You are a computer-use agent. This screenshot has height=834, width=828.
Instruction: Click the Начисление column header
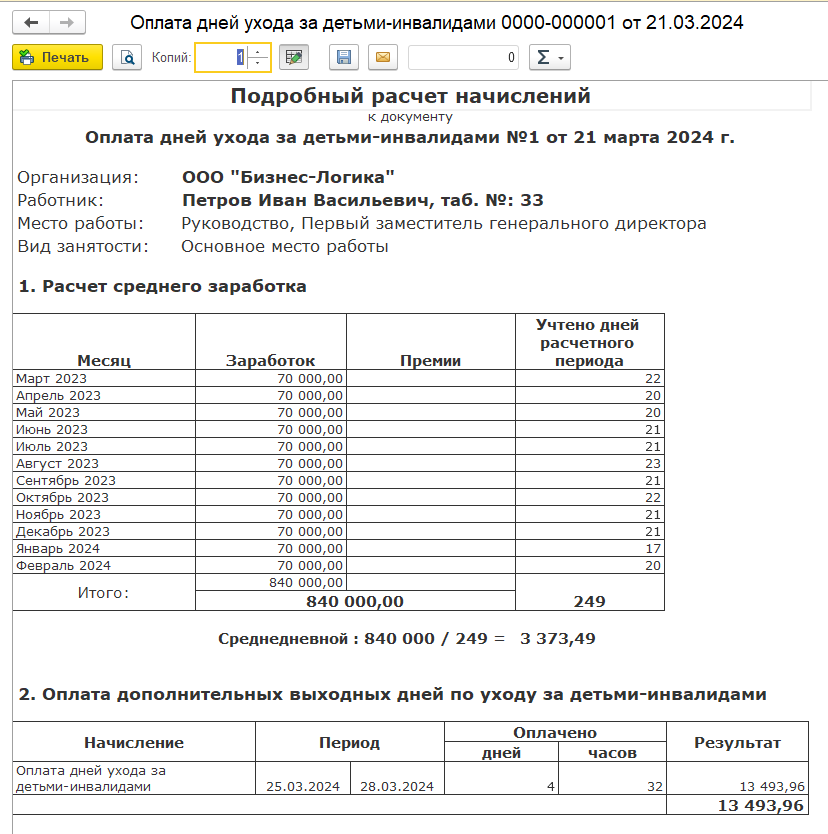click(x=134, y=743)
